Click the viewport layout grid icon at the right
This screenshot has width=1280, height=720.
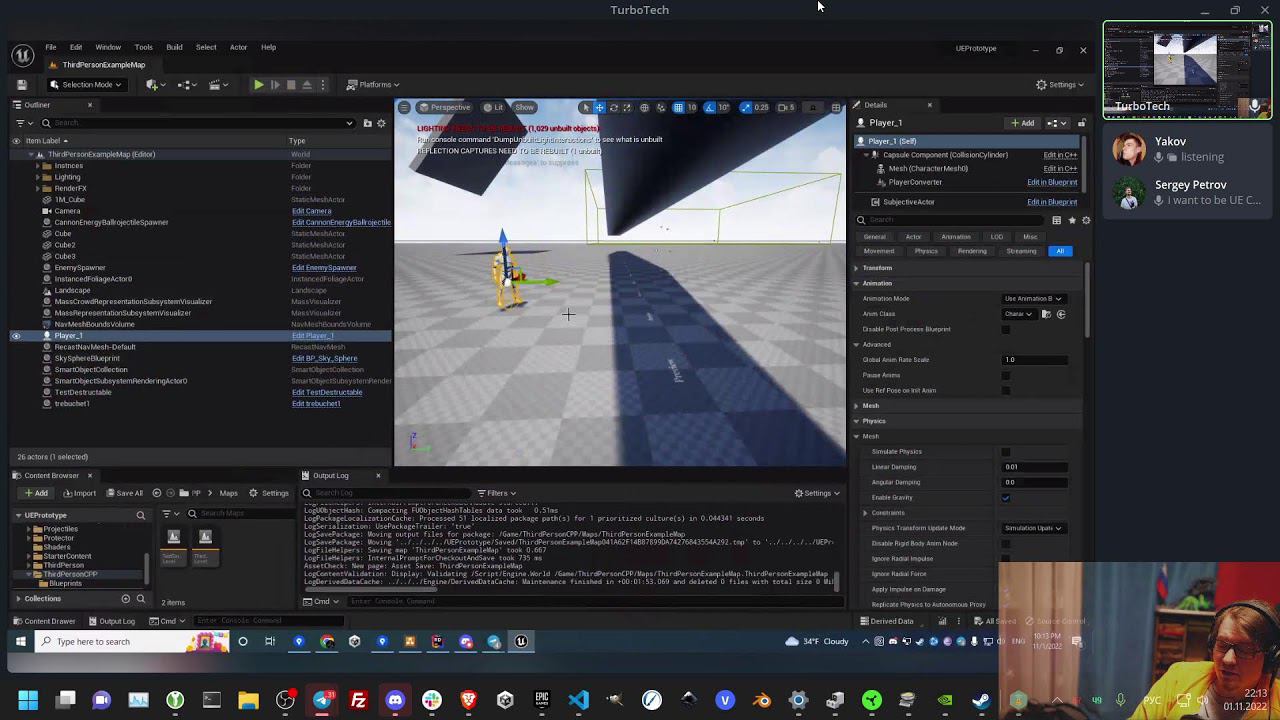point(836,107)
